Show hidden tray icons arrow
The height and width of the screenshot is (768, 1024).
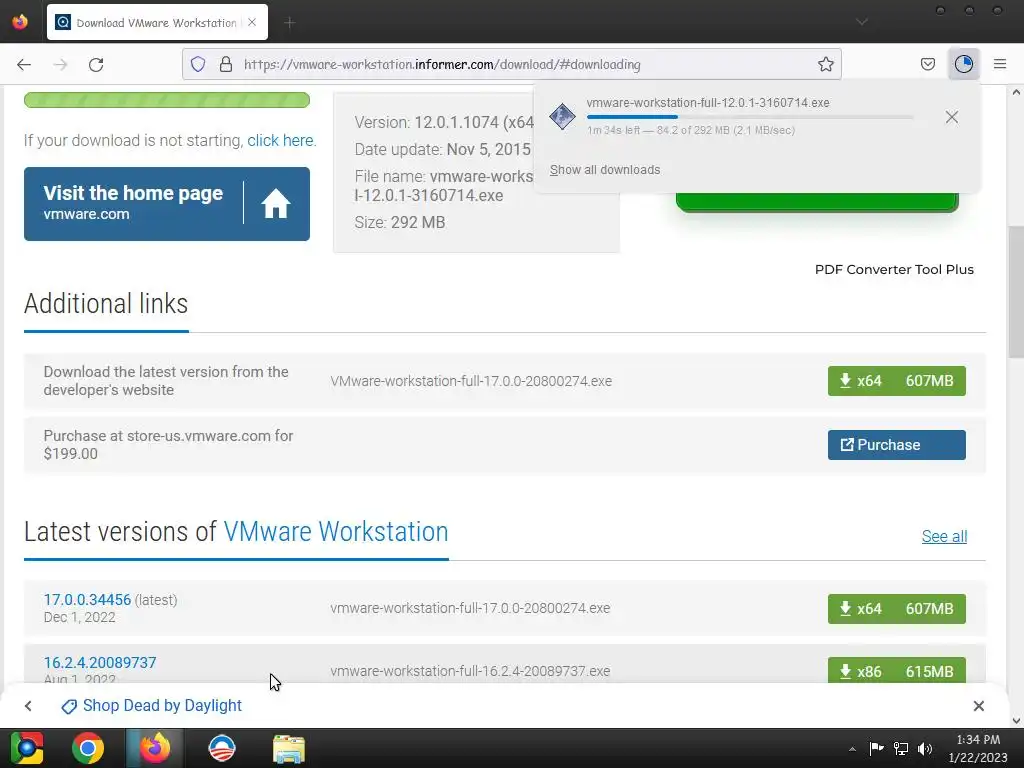coord(852,748)
